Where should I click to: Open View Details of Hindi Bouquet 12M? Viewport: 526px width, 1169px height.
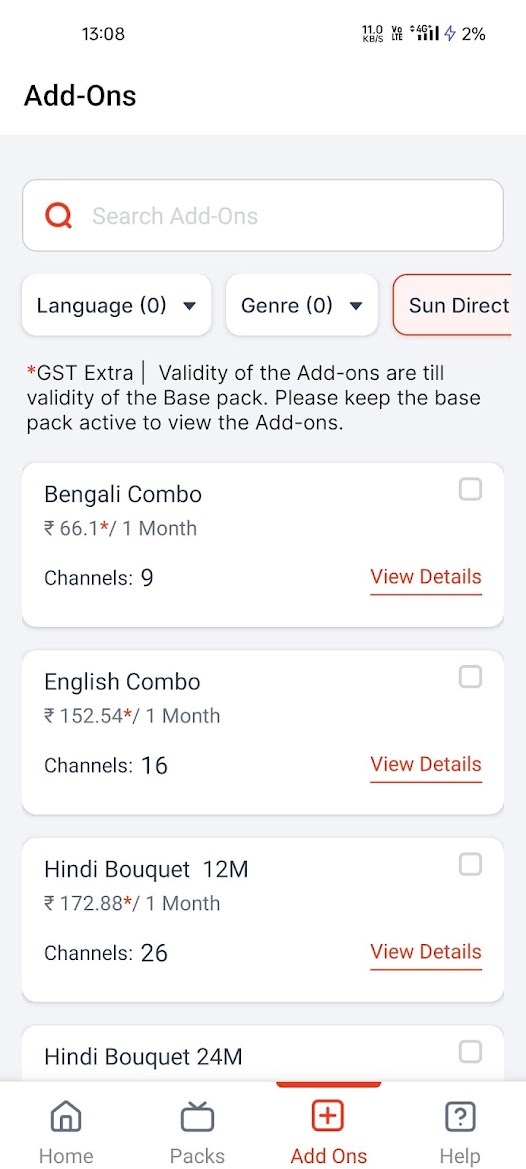[426, 953]
